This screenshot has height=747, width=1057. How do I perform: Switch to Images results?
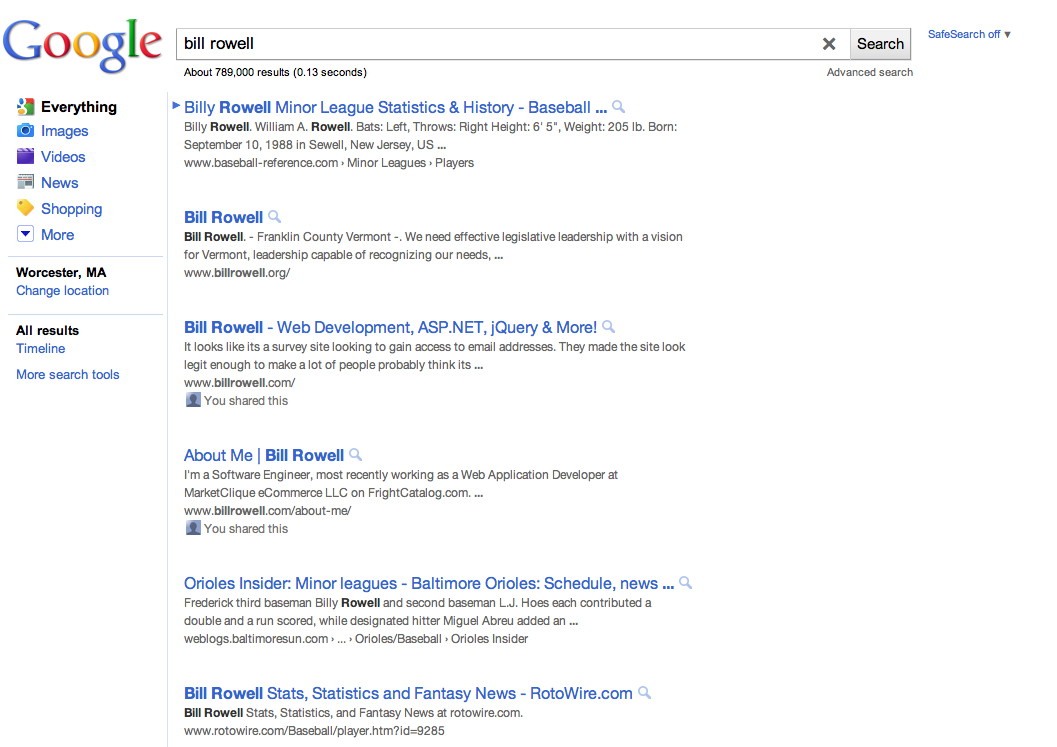pos(65,131)
